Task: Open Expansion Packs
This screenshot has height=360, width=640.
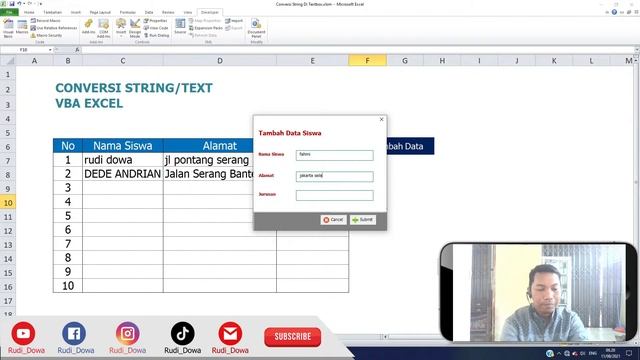Action: (x=206, y=28)
